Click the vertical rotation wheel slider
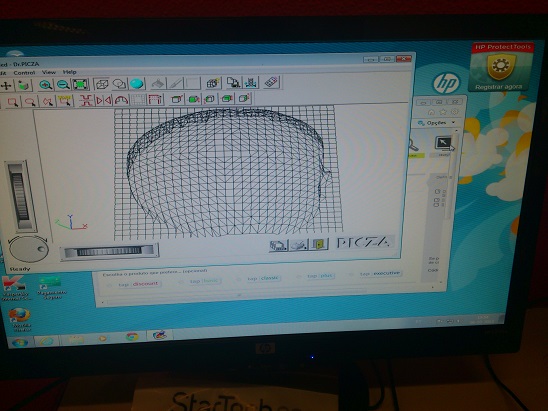This screenshot has width=548, height=411. (20, 197)
